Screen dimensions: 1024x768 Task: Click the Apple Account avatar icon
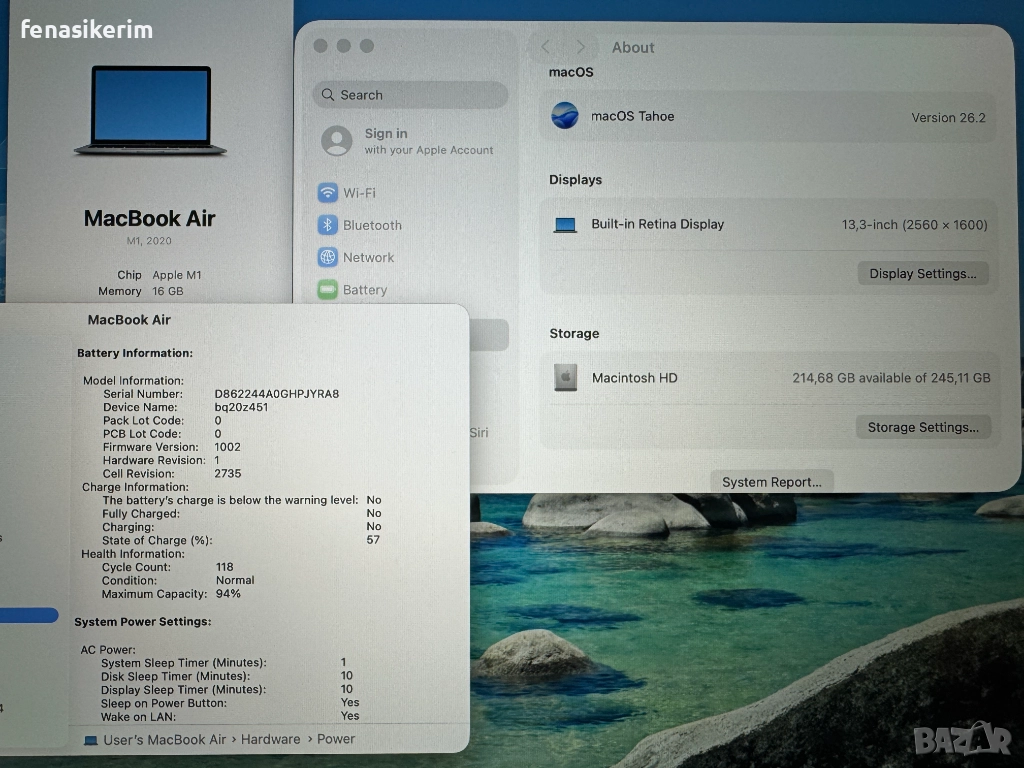coord(337,141)
